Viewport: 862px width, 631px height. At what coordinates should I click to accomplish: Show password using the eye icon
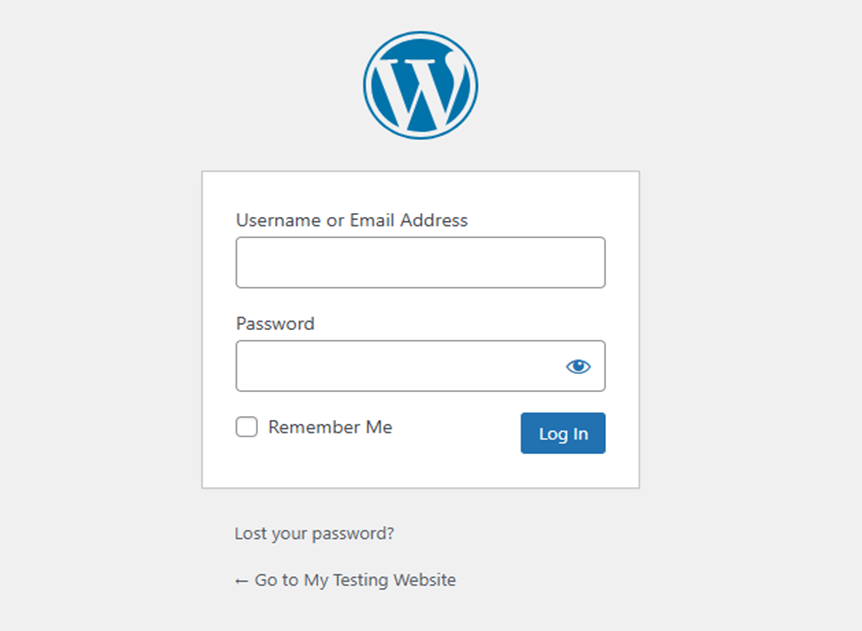coord(578,366)
